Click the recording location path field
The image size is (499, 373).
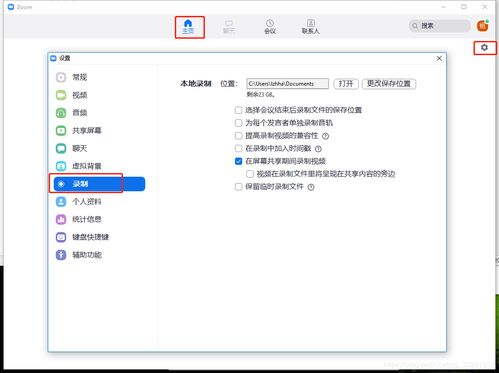287,84
